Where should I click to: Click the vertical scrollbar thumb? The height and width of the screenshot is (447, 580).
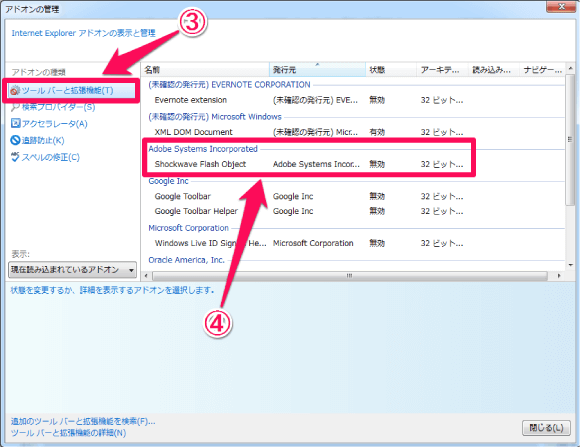[570, 139]
